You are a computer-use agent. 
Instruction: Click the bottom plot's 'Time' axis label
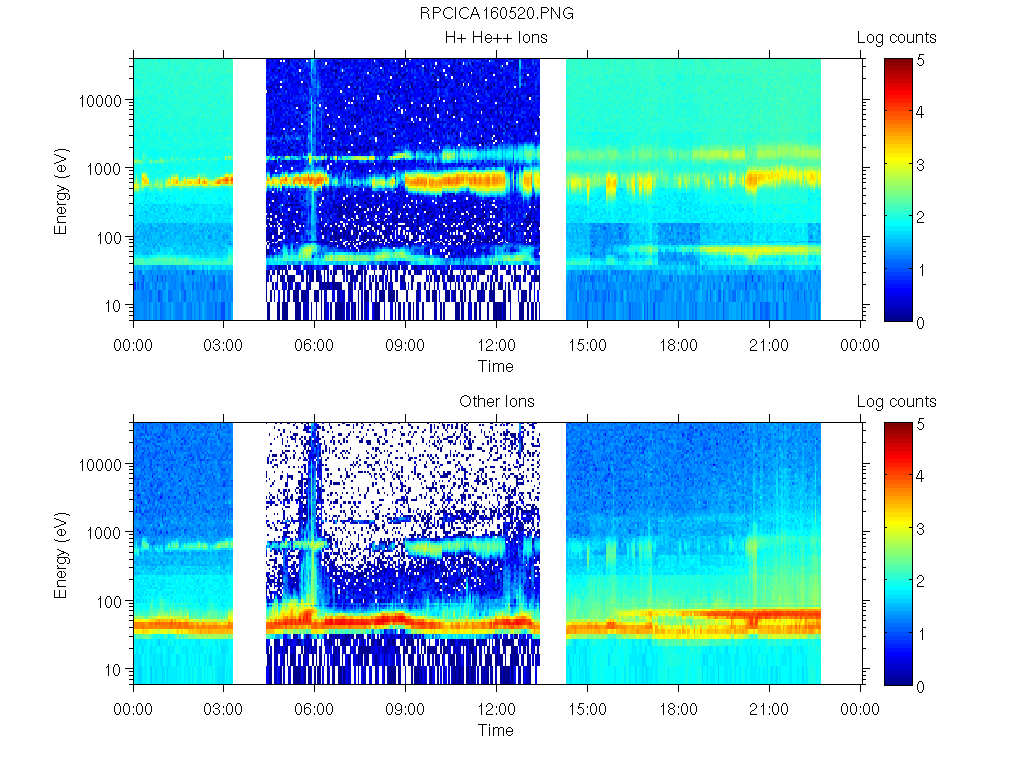496,730
